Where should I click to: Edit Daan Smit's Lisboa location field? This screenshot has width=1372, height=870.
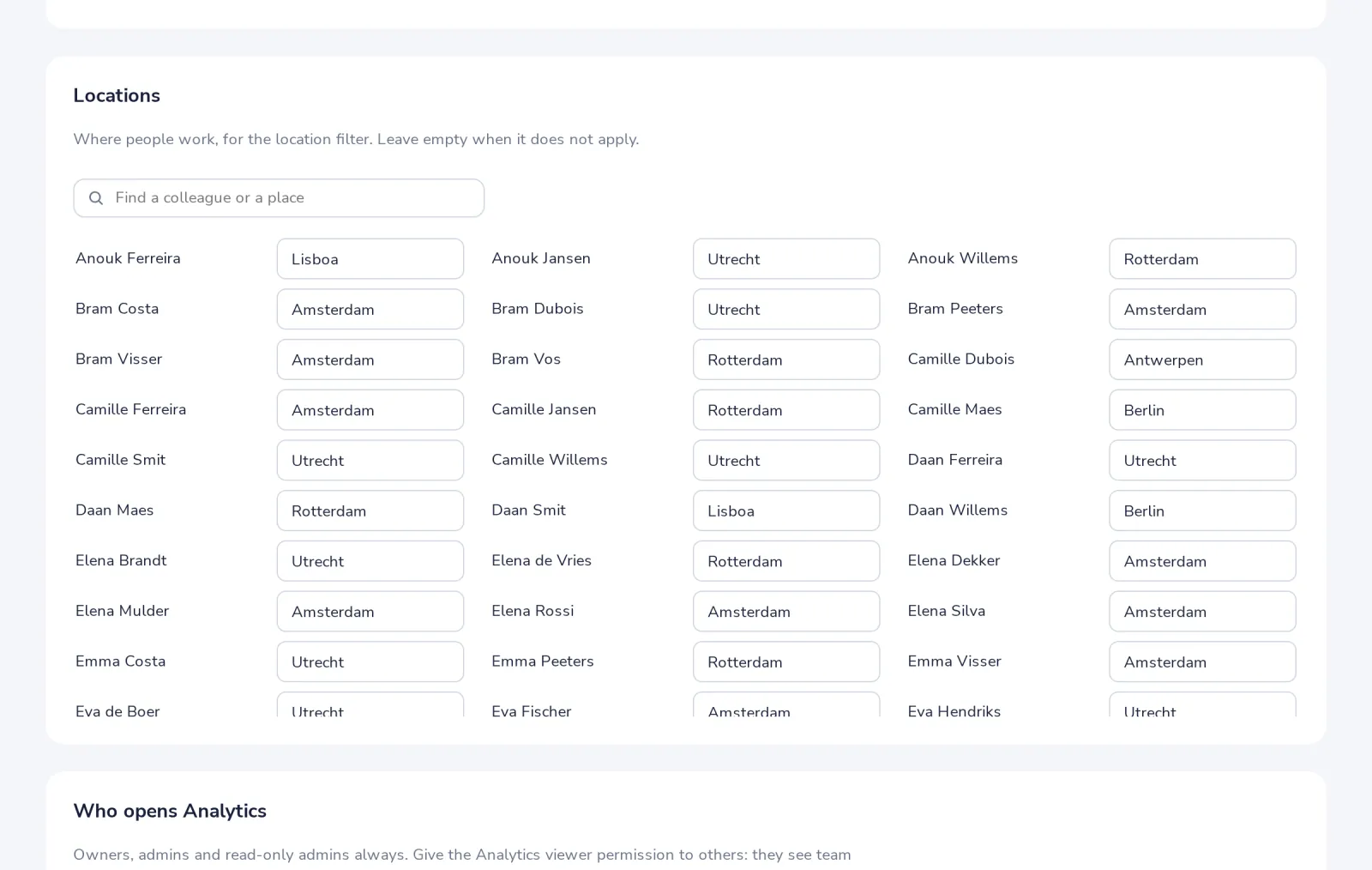coord(786,511)
